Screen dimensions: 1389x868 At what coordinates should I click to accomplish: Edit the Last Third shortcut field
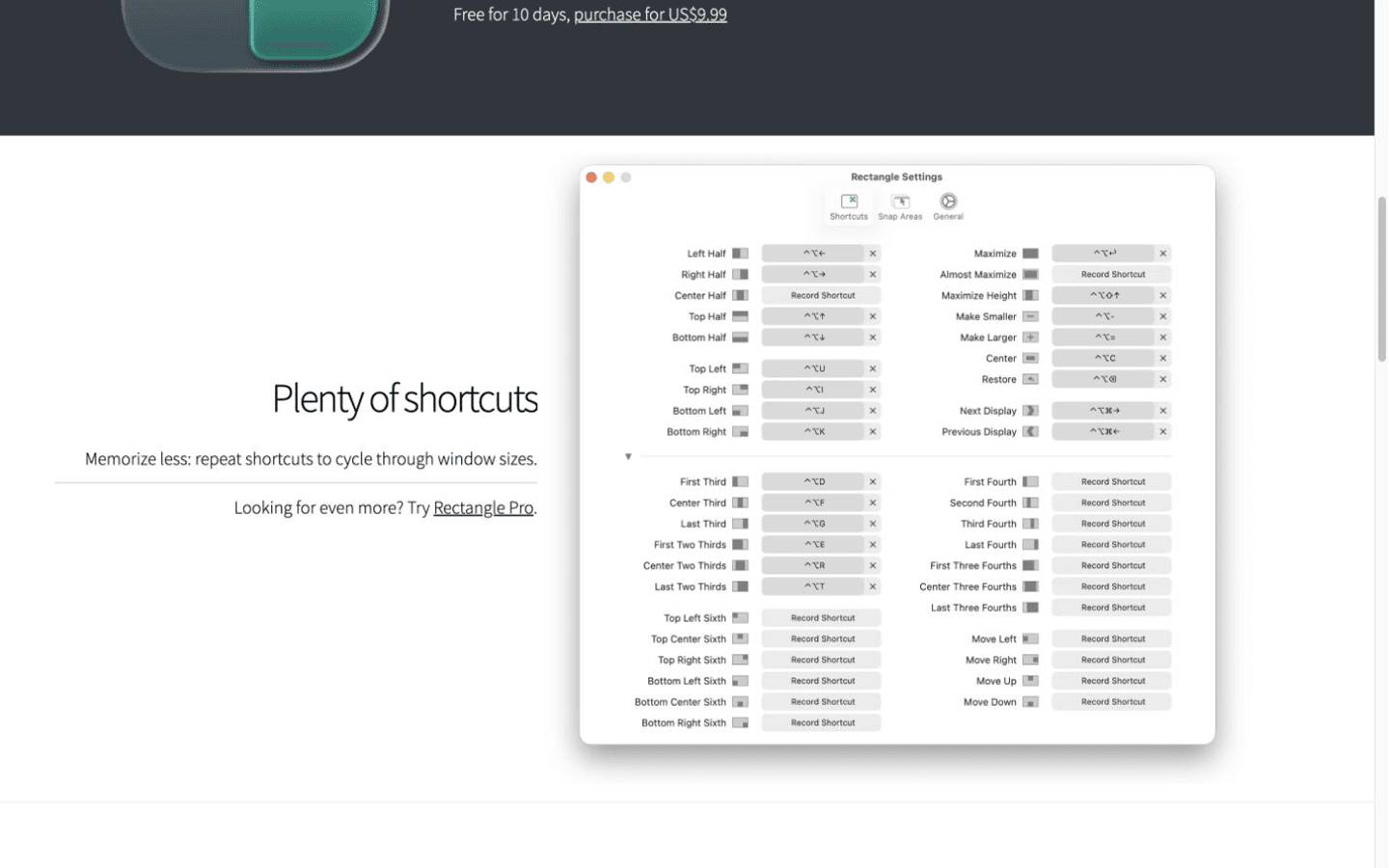click(x=813, y=524)
